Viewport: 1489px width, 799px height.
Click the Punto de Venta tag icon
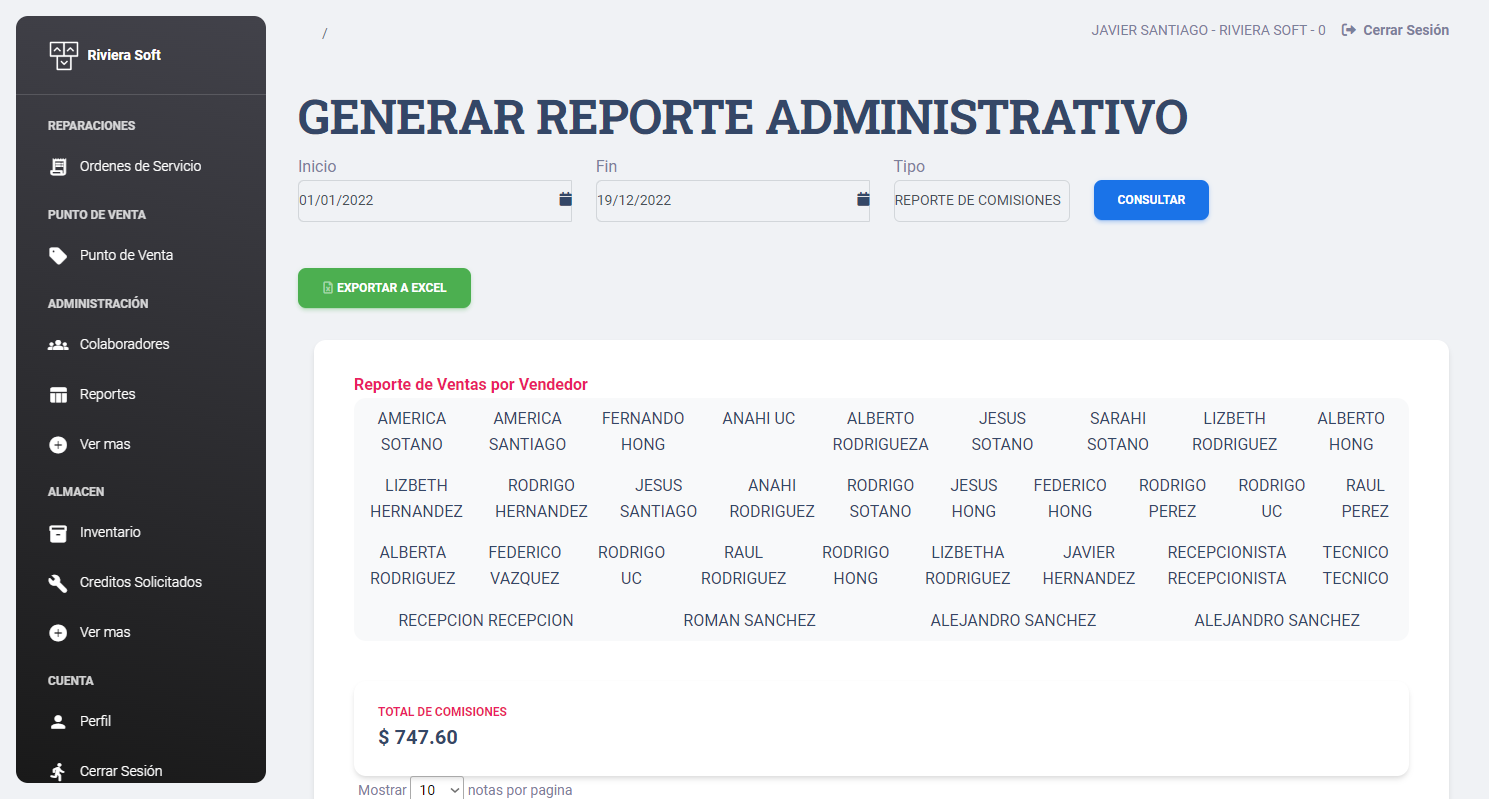pos(59,256)
